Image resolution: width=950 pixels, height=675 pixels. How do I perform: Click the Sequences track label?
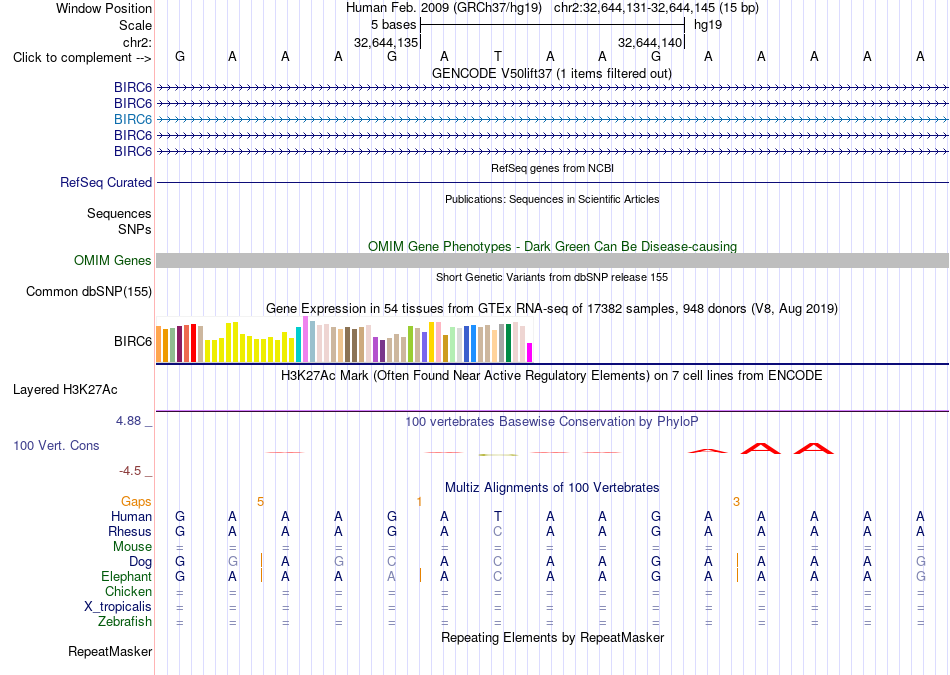coord(119,213)
